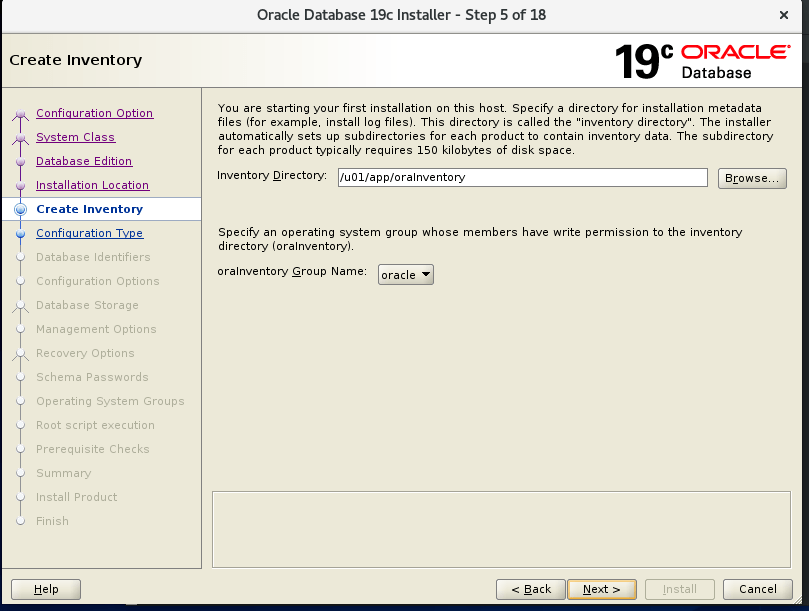Click the Database Identifiers step label
809x611 pixels.
pyautogui.click(x=93, y=257)
